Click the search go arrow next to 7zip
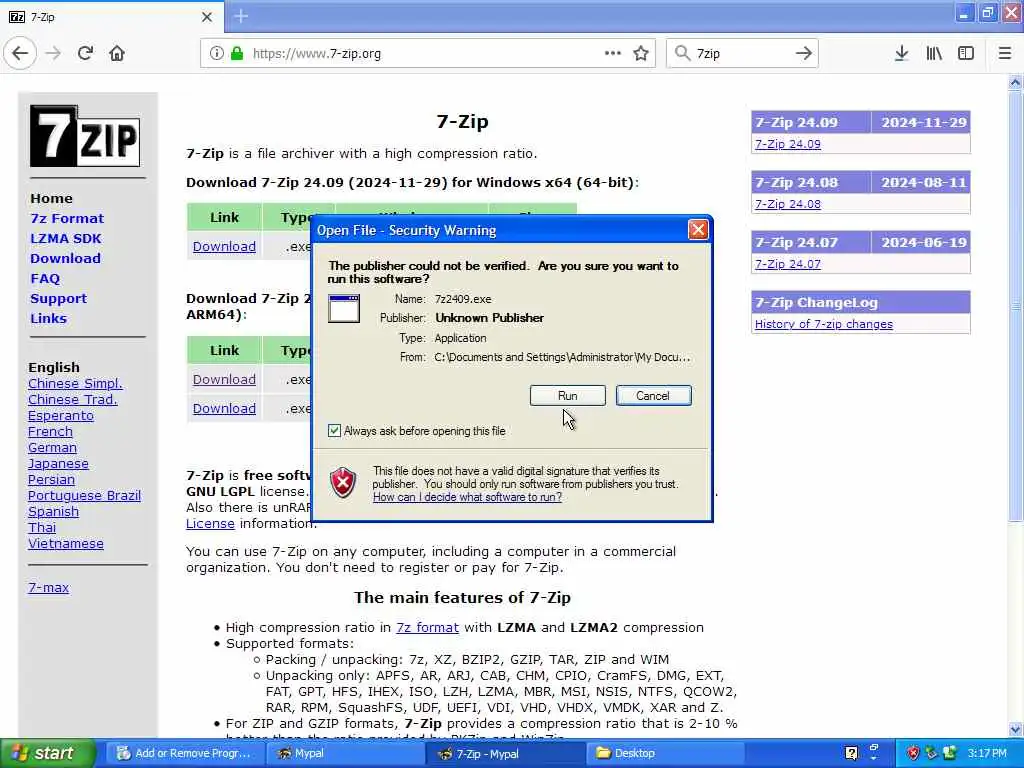 804,53
